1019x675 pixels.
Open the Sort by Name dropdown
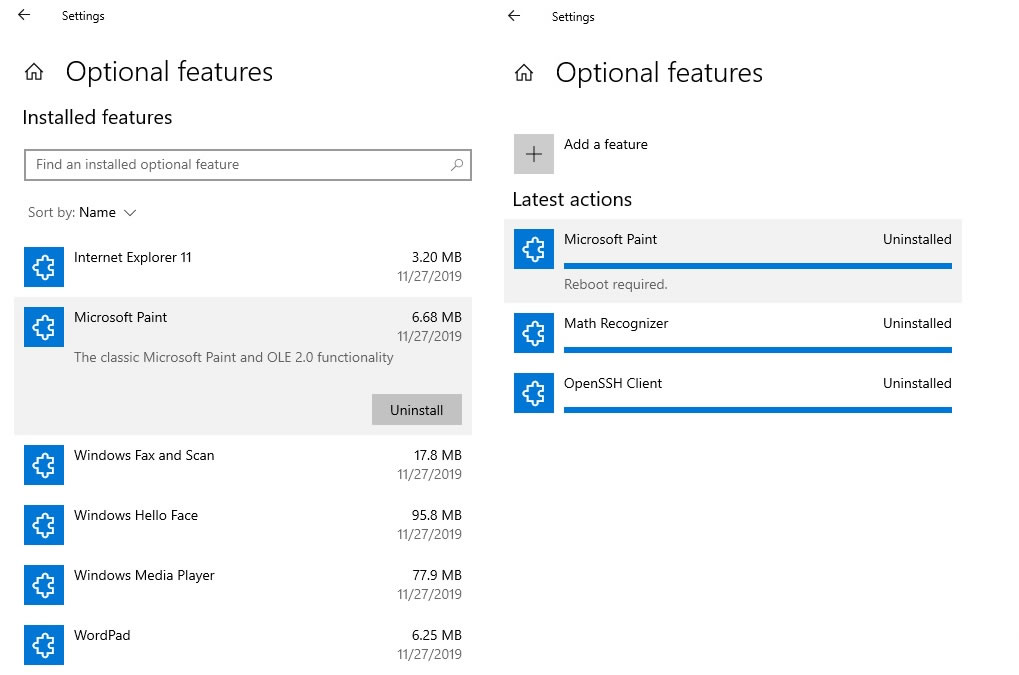click(82, 212)
